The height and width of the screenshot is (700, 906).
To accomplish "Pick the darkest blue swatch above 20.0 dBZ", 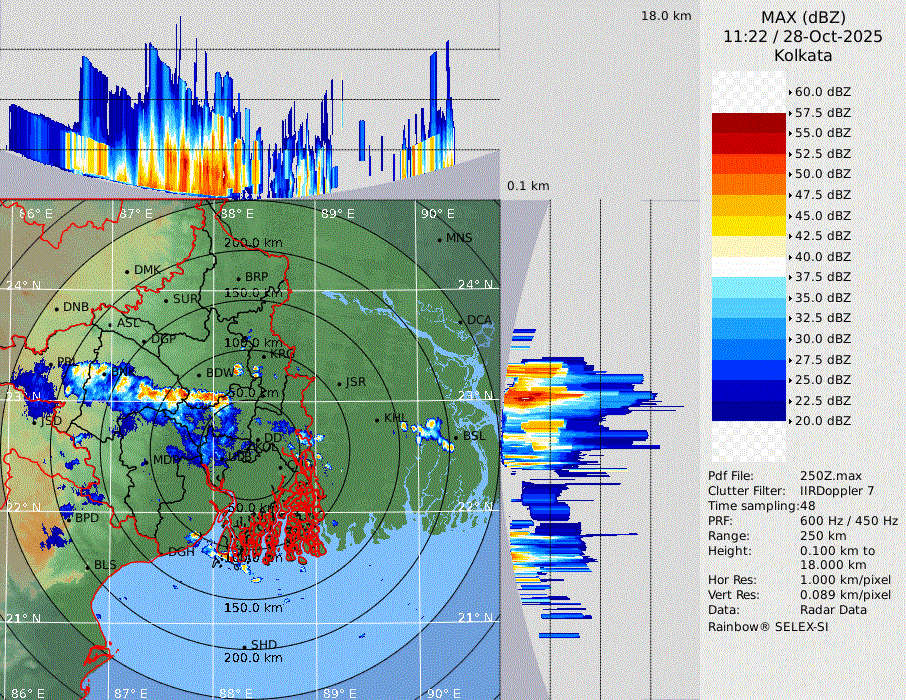I will click(749, 411).
